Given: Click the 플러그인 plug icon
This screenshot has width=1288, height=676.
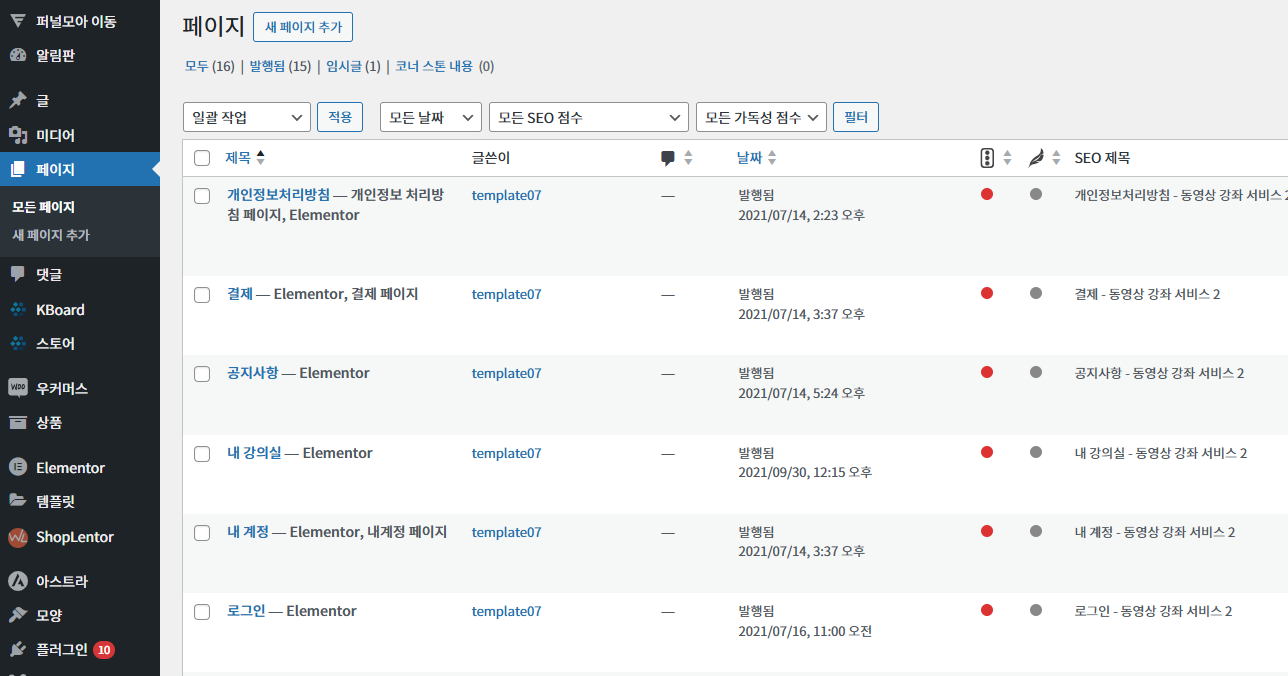Looking at the screenshot, I should pos(17,650).
